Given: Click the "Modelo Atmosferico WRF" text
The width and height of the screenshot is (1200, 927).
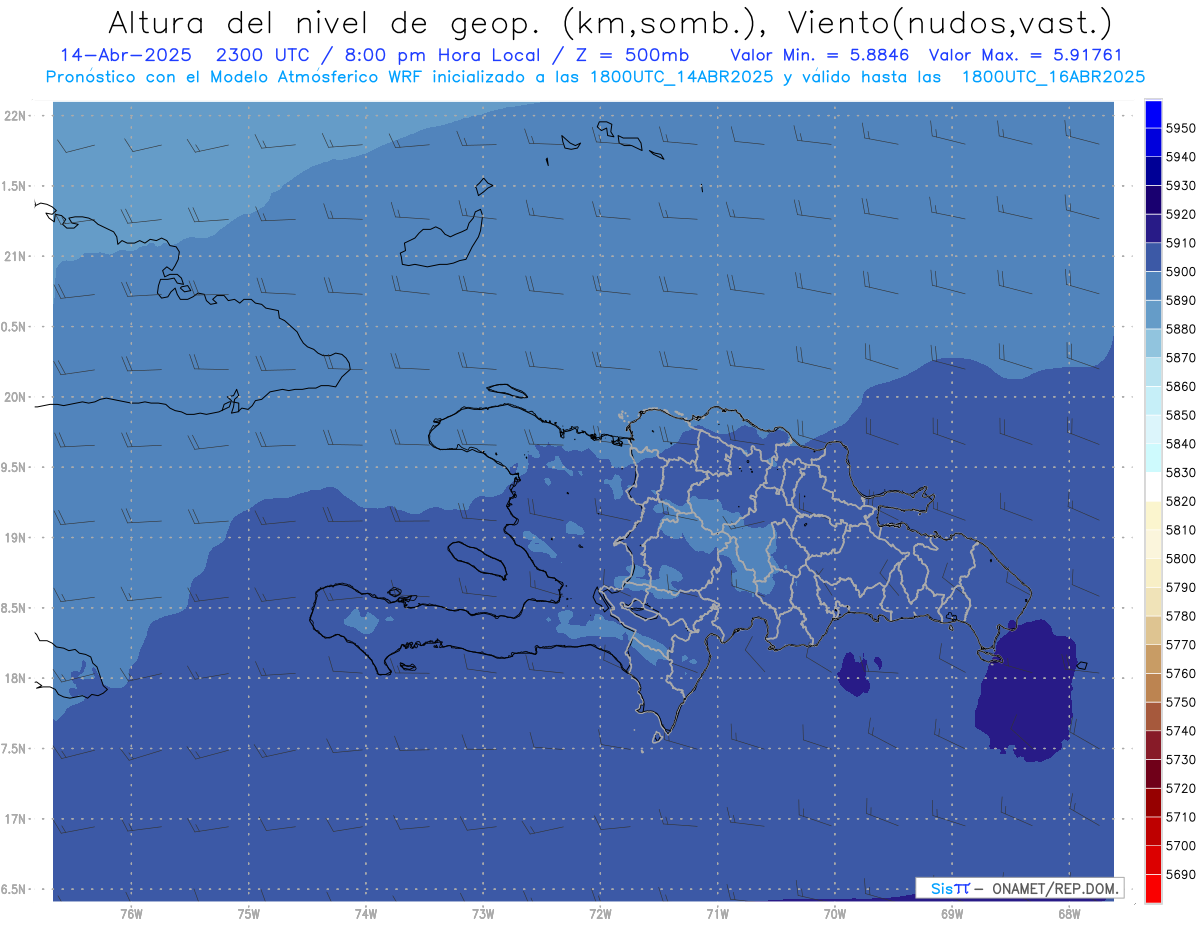Looking at the screenshot, I should [x=314, y=76].
